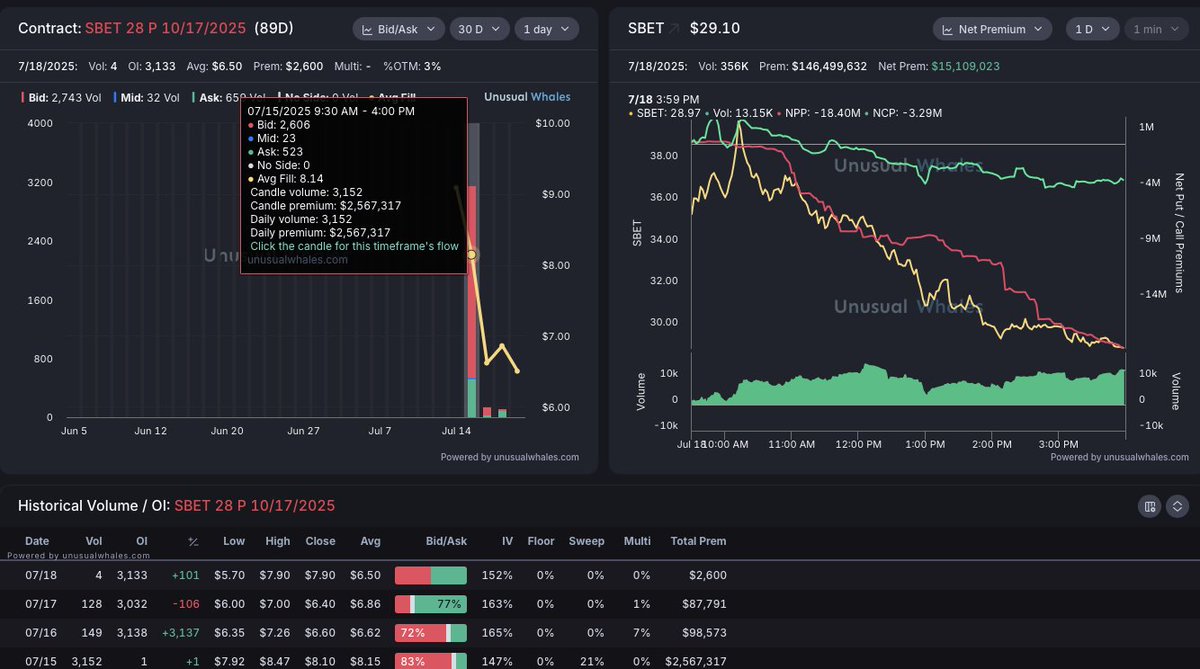Image resolution: width=1200 pixels, height=669 pixels.
Task: Click the %OTM 3% stat
Action: click(x=412, y=66)
